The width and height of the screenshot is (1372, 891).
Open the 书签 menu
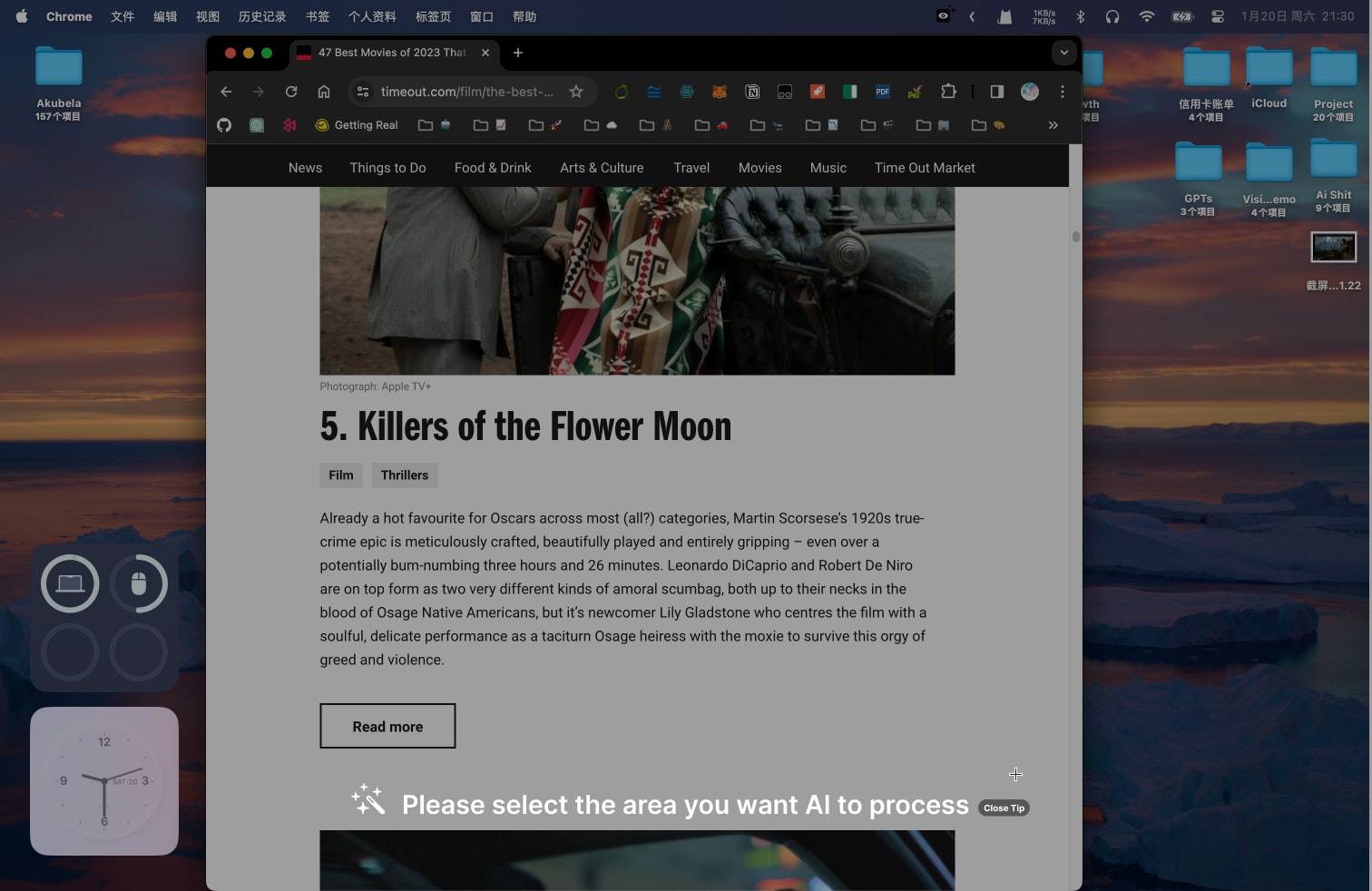[x=318, y=16]
